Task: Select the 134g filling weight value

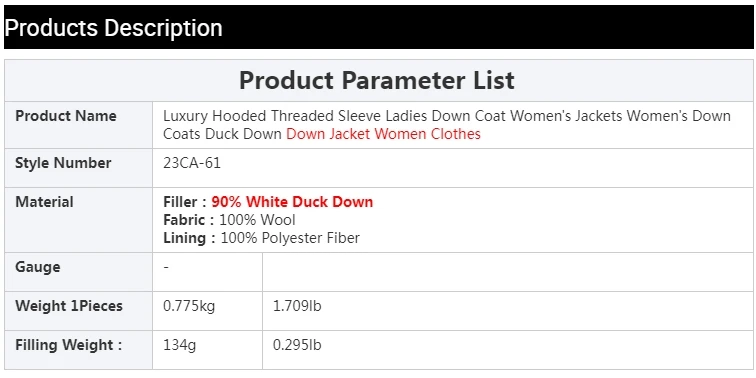Action: point(179,346)
